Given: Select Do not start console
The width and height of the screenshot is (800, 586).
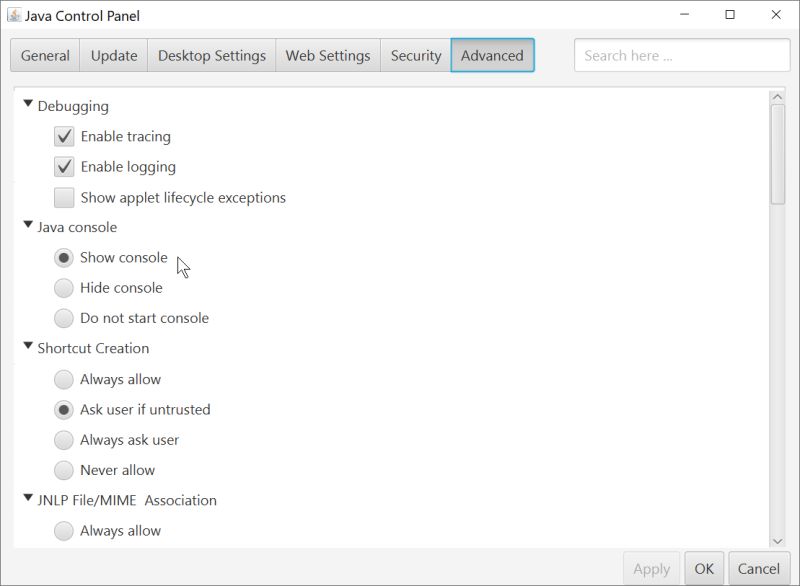Looking at the screenshot, I should (64, 318).
